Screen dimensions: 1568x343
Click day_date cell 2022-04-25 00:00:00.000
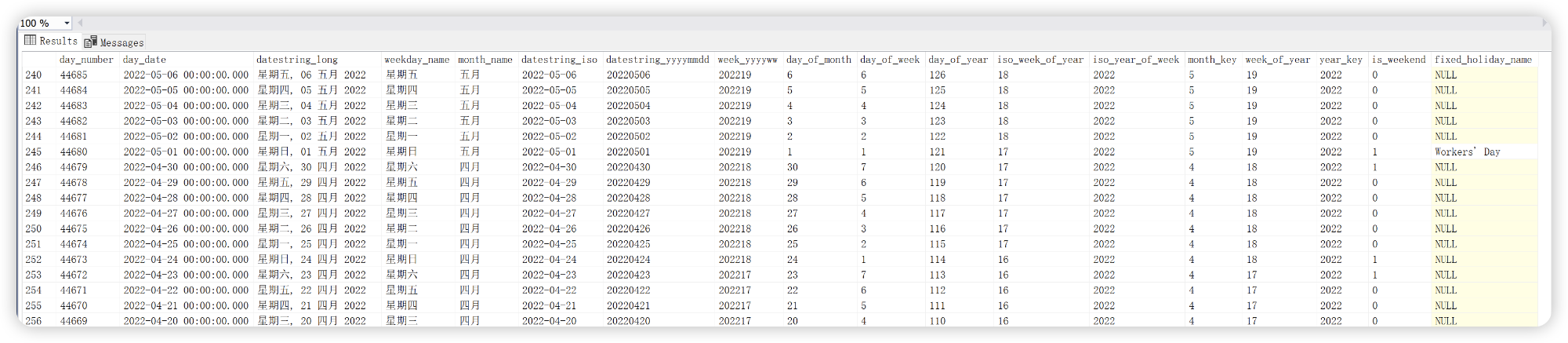click(x=186, y=244)
